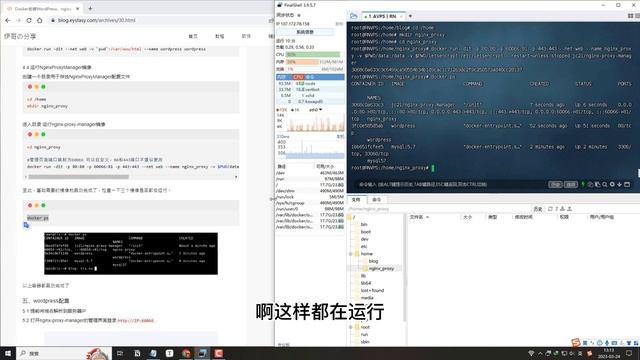The width and height of the screenshot is (640, 360).
Task: Select the etc folder in file tree
Action: (364, 247)
